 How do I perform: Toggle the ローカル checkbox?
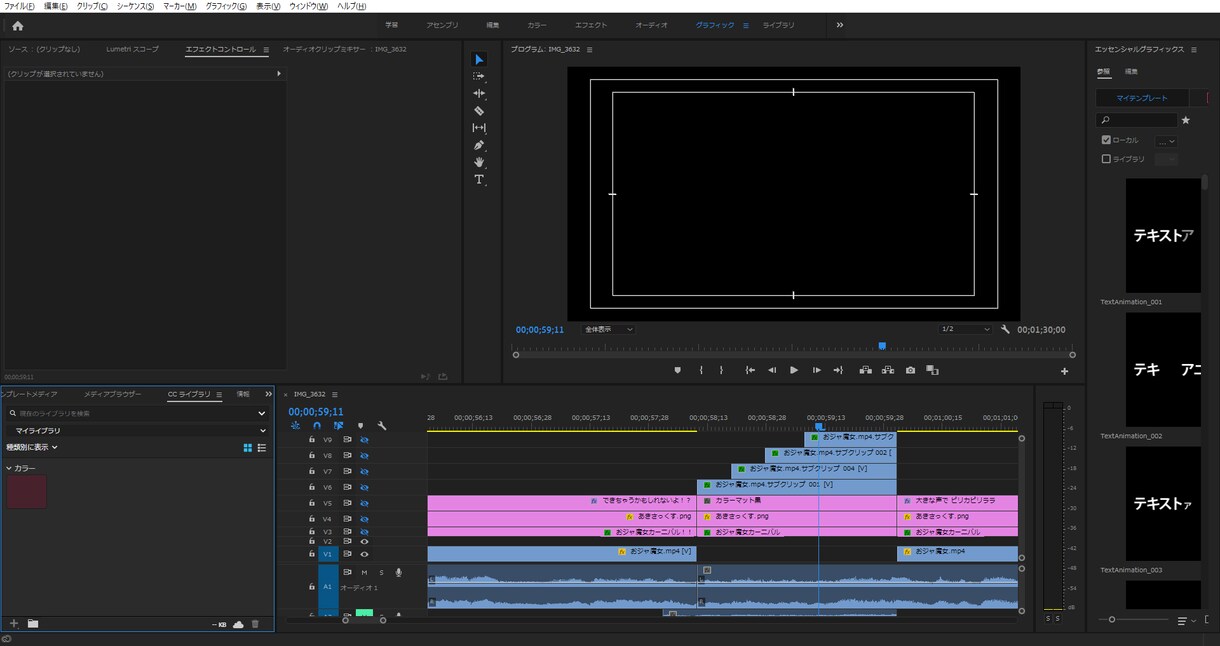[1106, 140]
